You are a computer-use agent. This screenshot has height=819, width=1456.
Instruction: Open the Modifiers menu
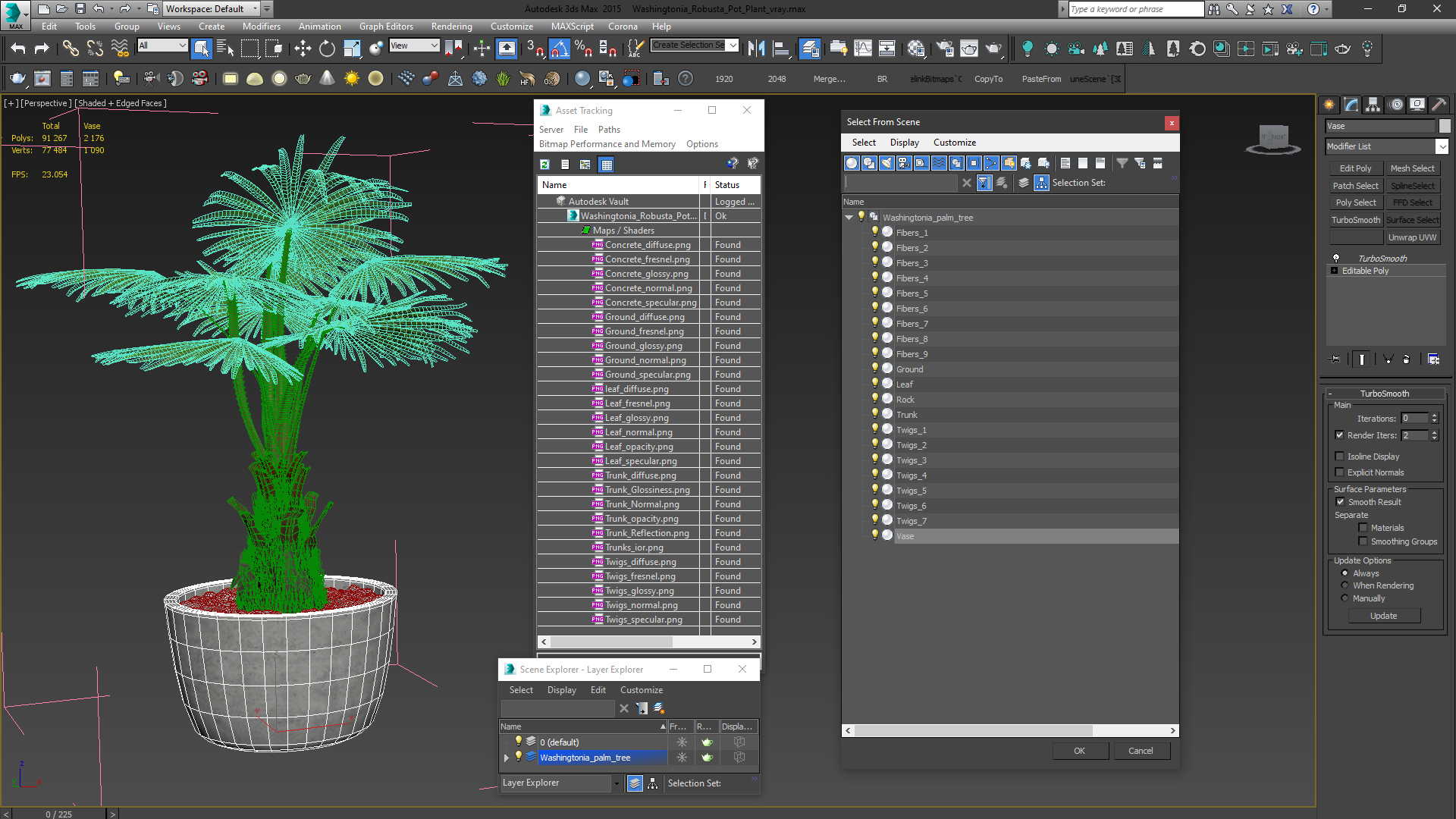pos(261,26)
